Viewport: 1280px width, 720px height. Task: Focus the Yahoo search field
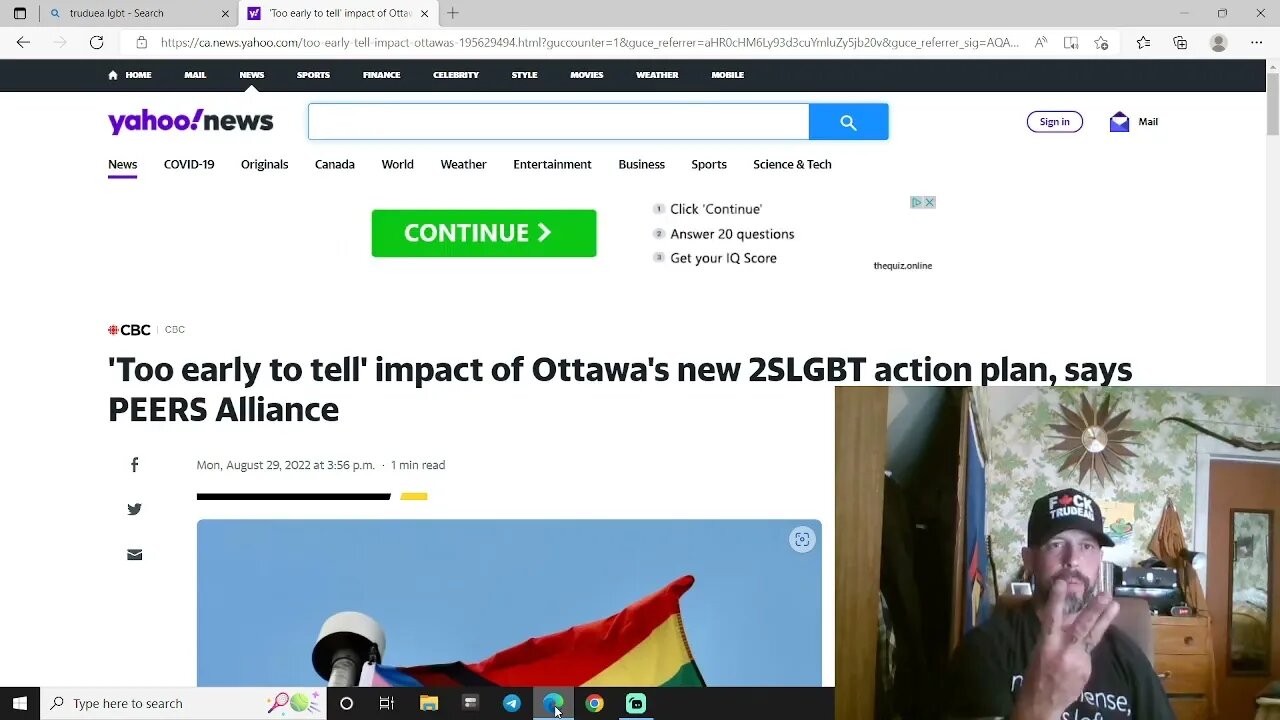click(x=558, y=121)
